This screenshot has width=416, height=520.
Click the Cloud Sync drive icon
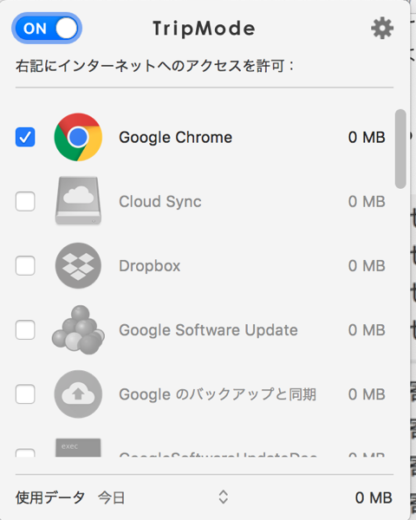pos(78,201)
